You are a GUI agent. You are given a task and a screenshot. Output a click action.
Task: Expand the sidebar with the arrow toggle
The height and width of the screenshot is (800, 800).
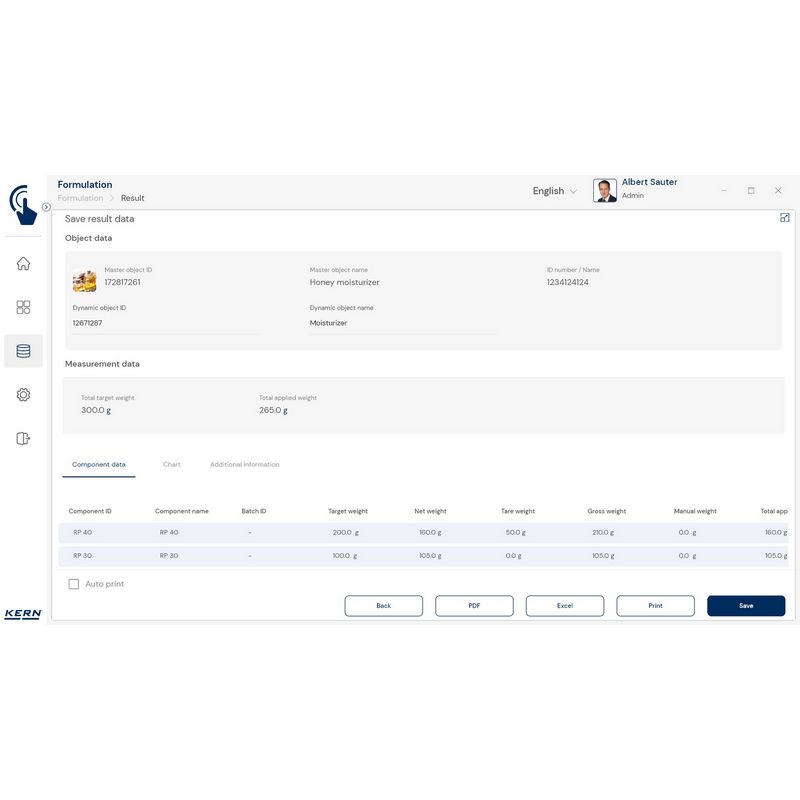tap(46, 207)
